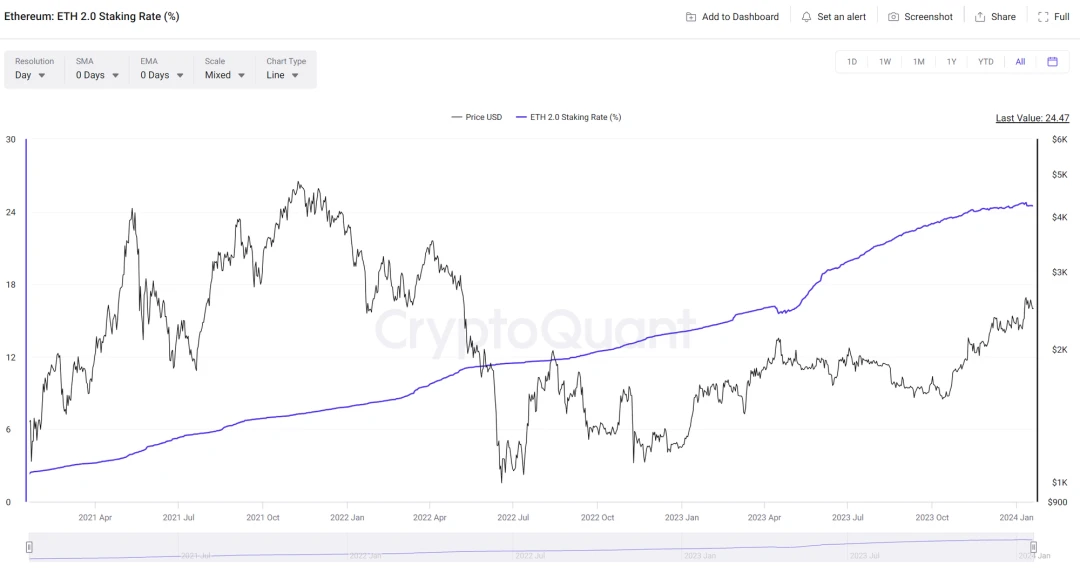Toggle ETH 2.0 Staking Rate legend series
Image resolution: width=1080 pixels, height=572 pixels.
point(568,117)
